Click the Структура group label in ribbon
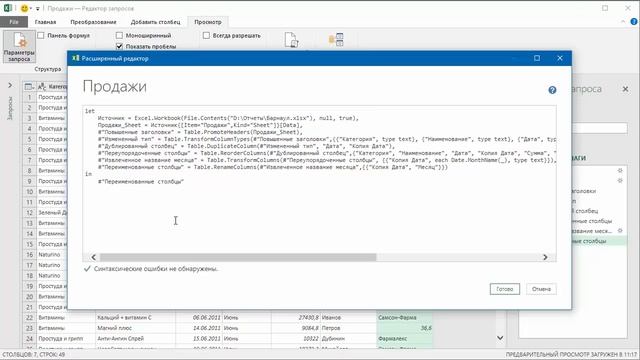The image size is (640, 360). click(48, 69)
